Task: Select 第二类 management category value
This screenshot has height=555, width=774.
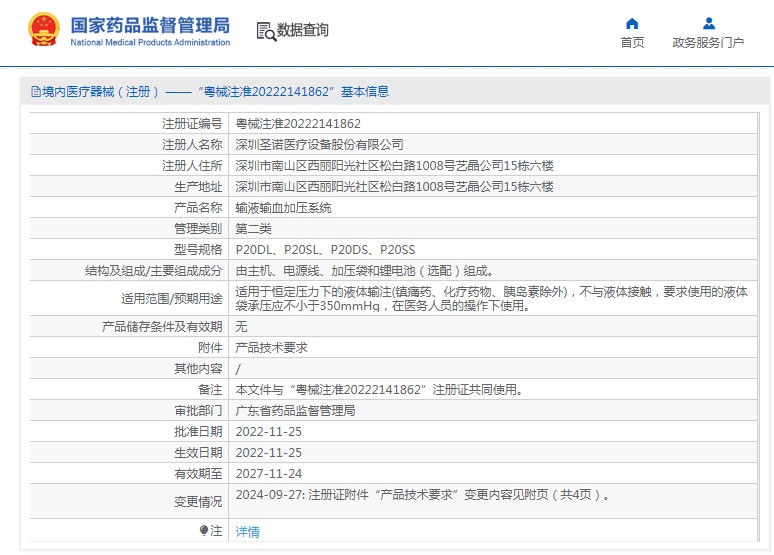Action: coord(253,229)
